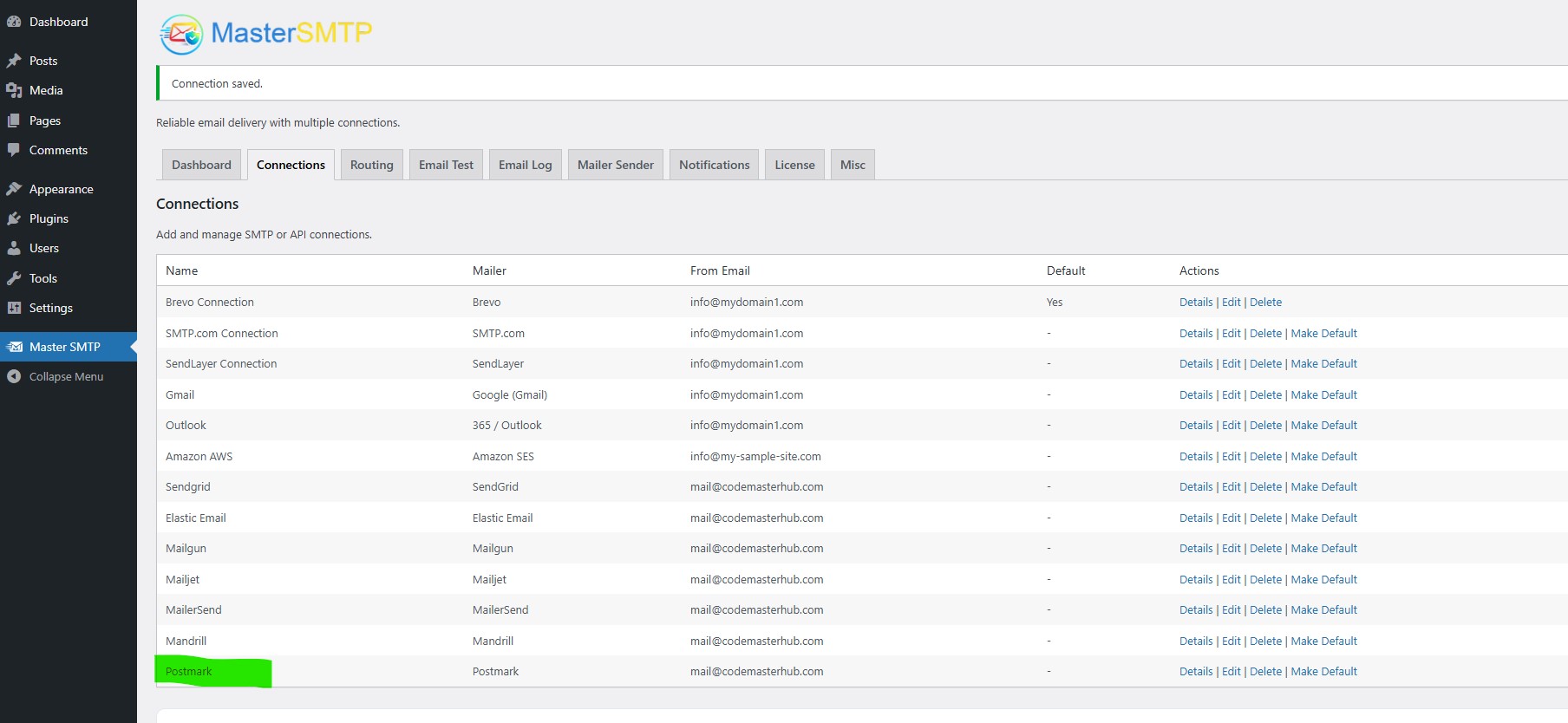Open the Email Test tab
Viewport: 1568px width, 723px height.
446,165
